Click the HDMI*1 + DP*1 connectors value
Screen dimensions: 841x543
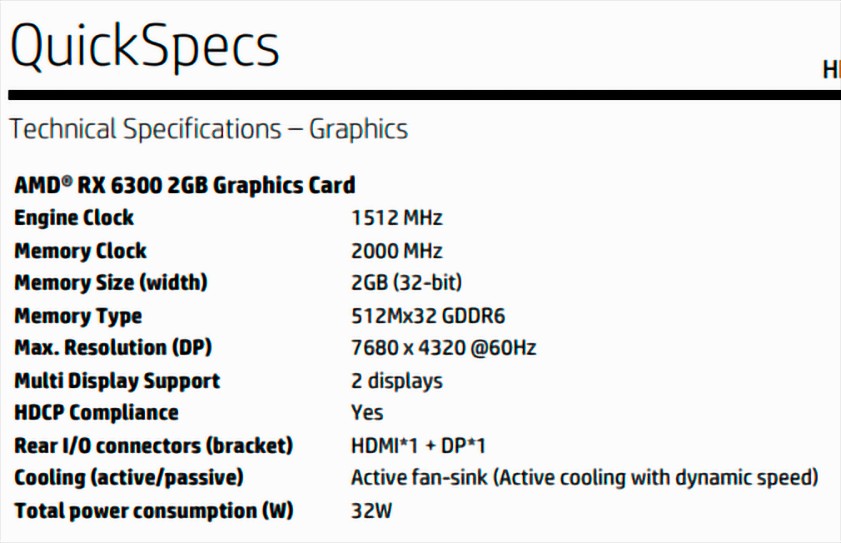click(418, 446)
